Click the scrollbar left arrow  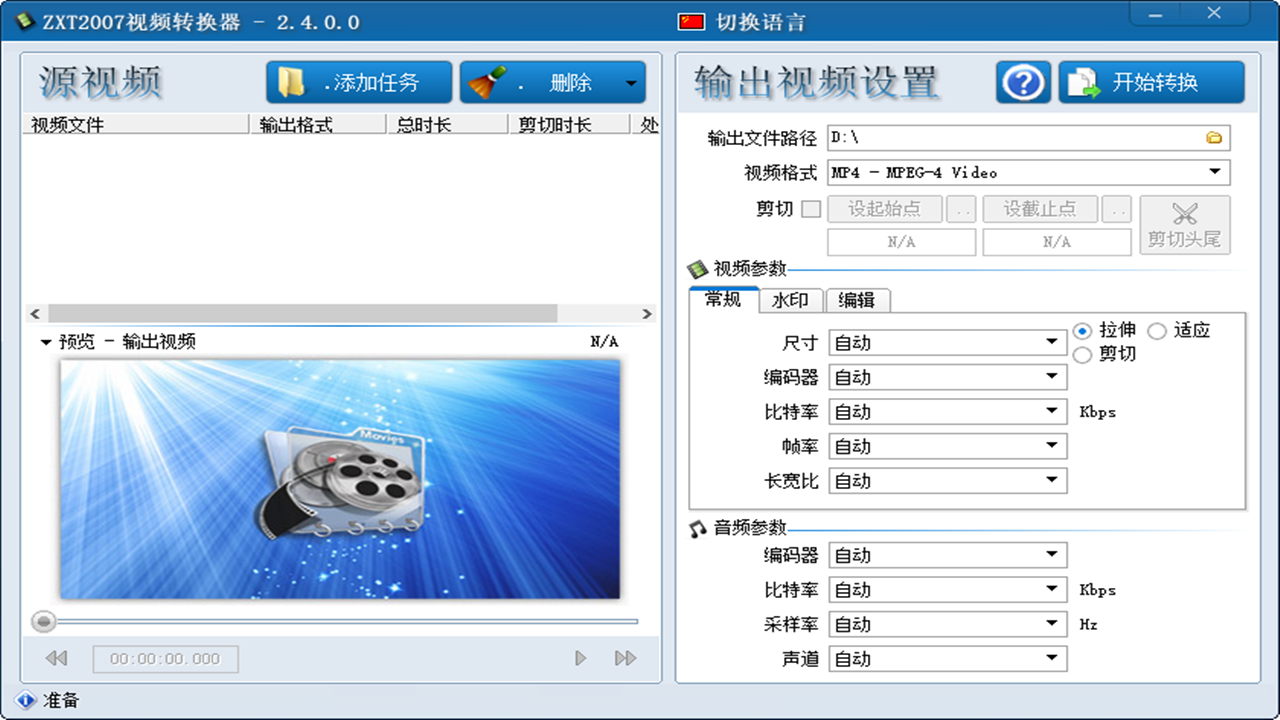(x=34, y=313)
